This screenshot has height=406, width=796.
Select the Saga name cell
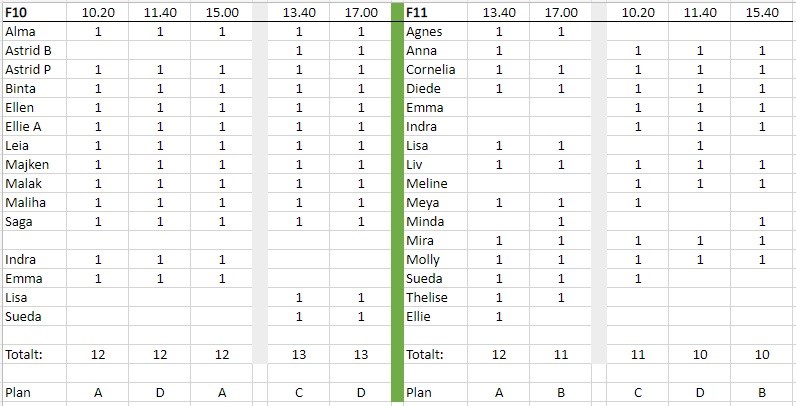[x=20, y=222]
